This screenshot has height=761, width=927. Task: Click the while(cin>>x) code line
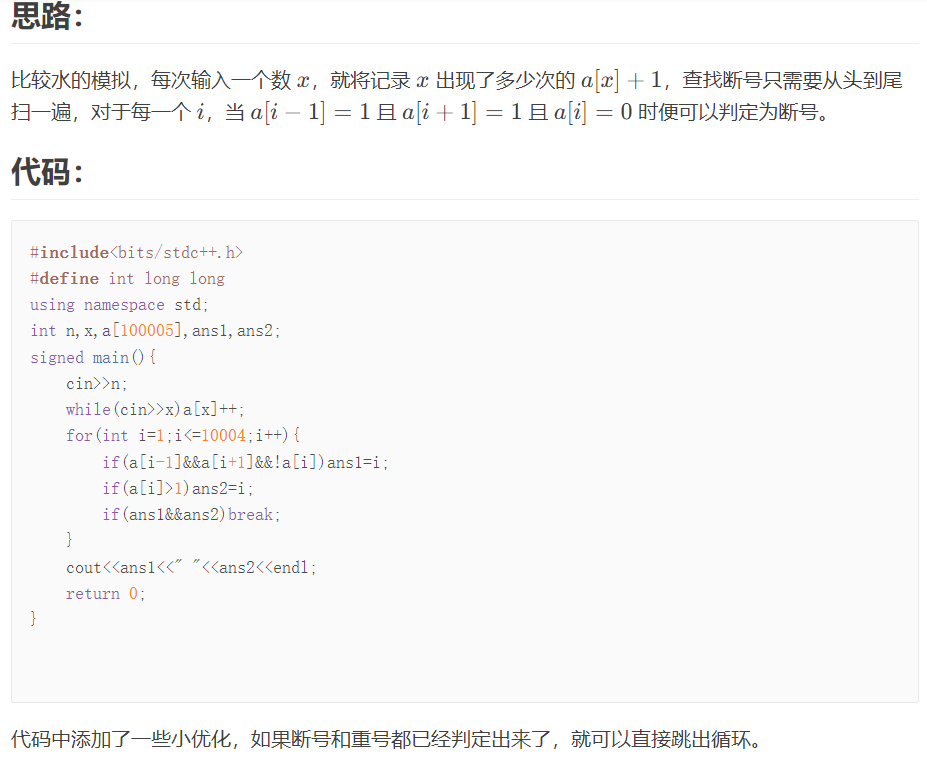155,409
